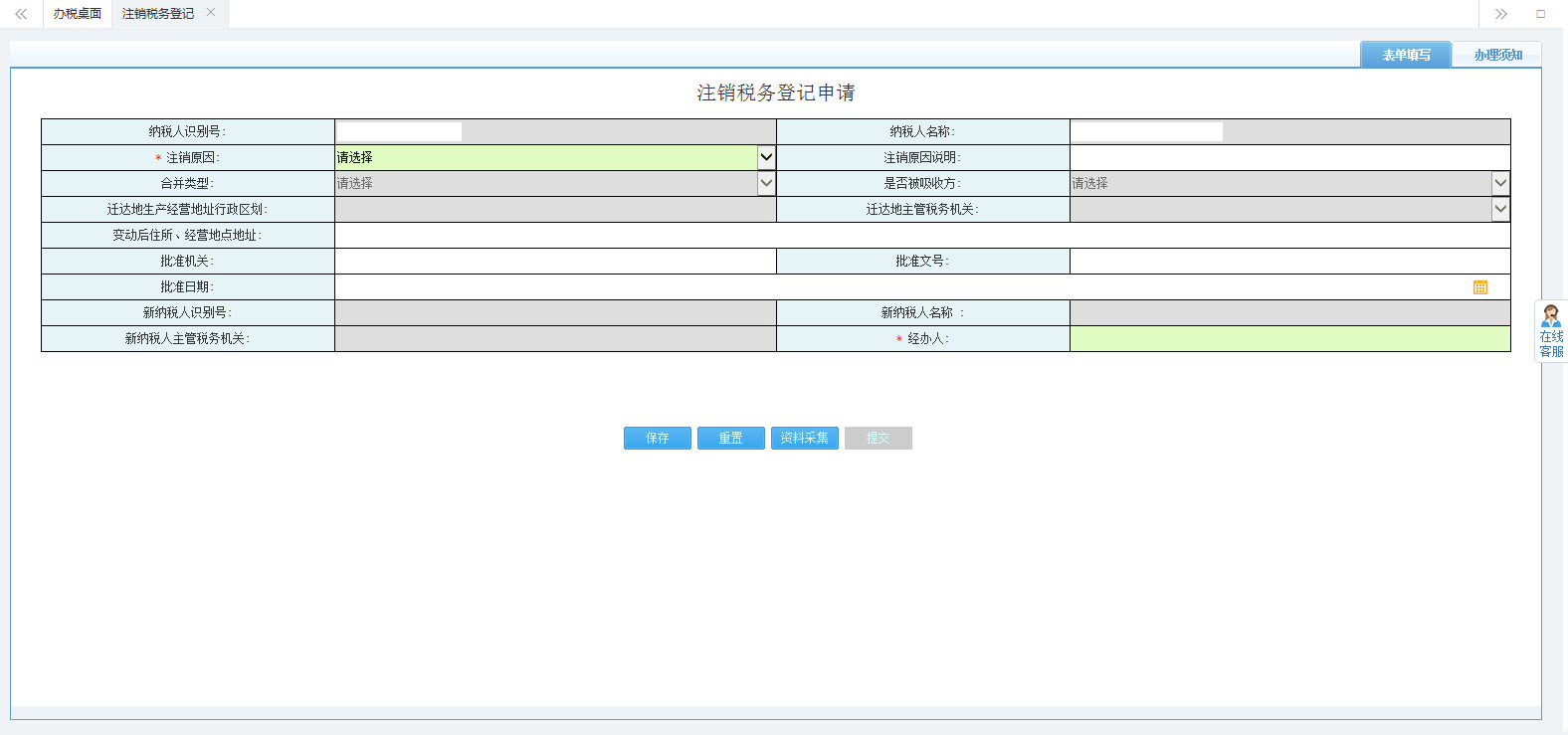Screen dimensions: 1568x735
Task: Click the 重置 button
Action: [731, 438]
